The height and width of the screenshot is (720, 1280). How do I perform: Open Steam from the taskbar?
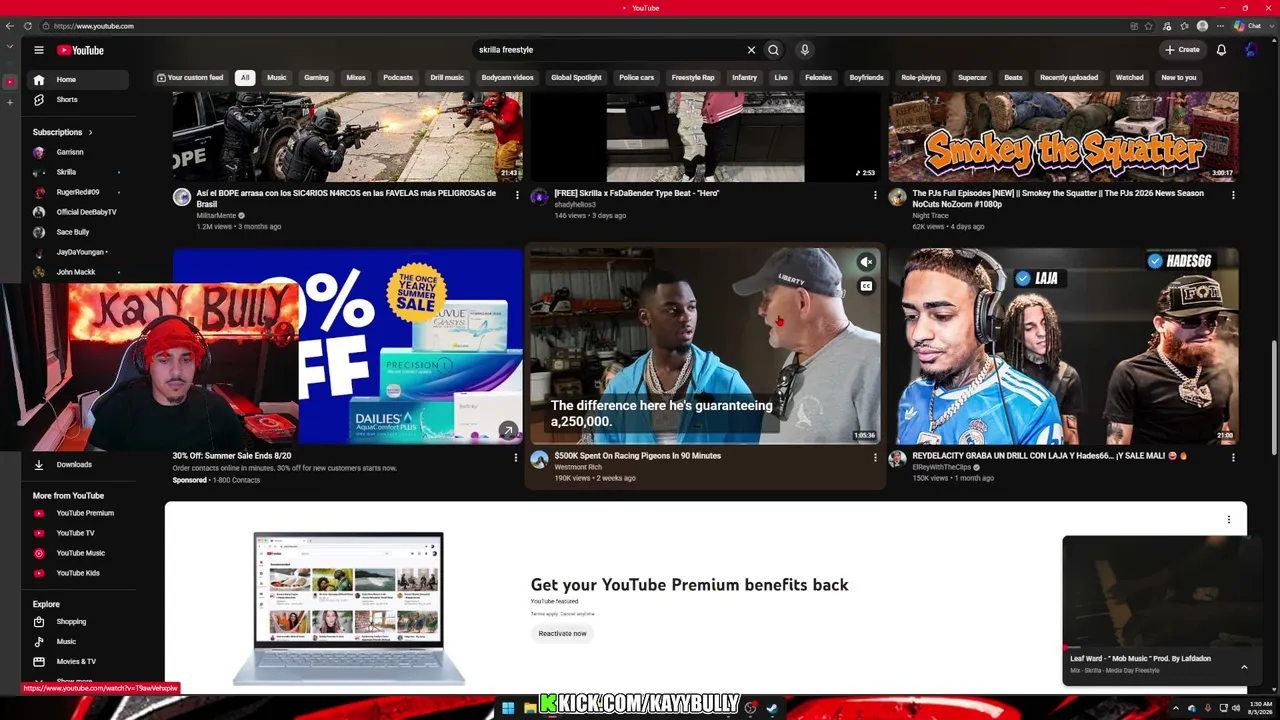771,708
